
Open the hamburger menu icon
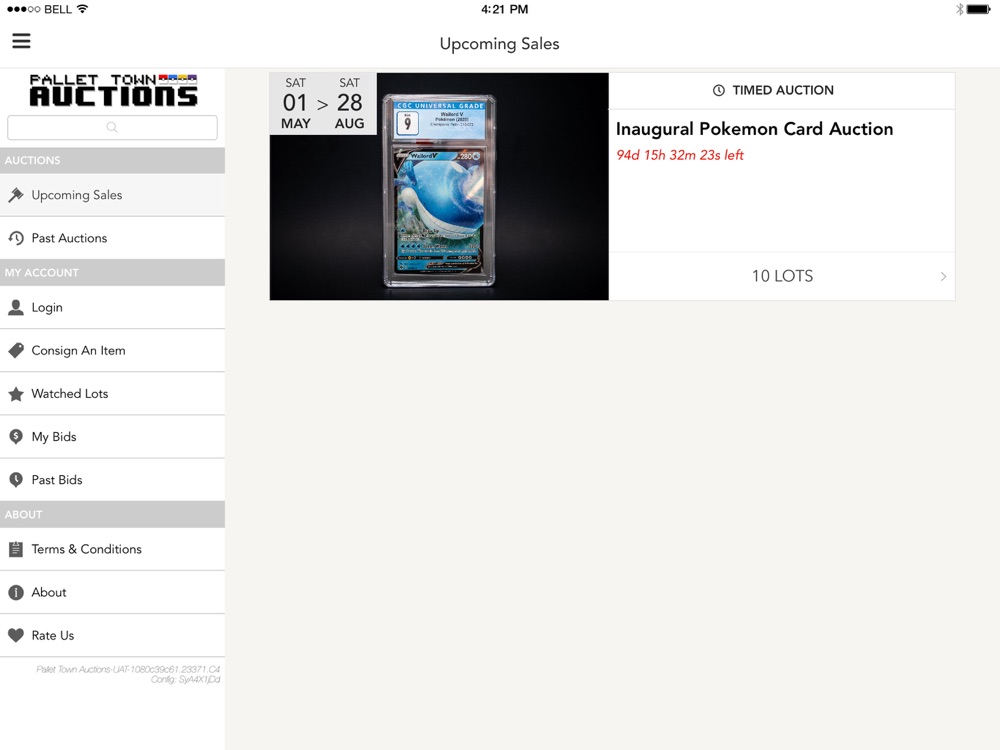[x=21, y=41]
